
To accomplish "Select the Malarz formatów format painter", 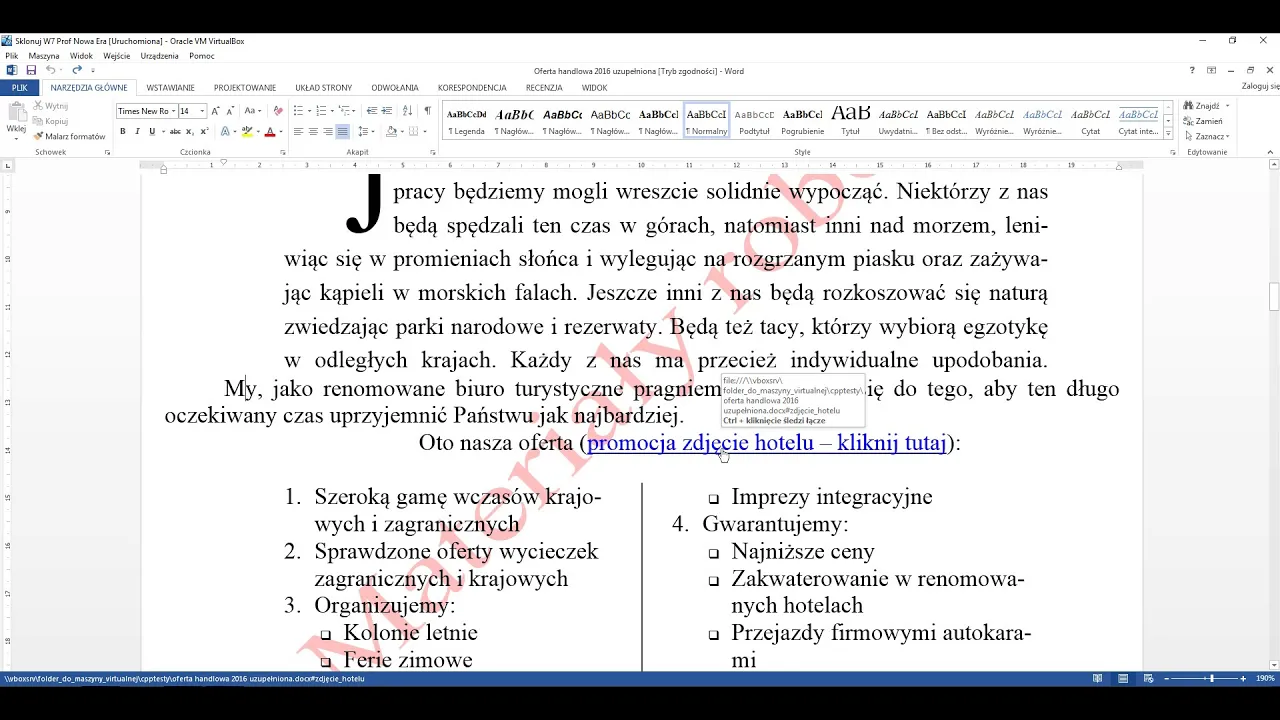I will pos(69,136).
